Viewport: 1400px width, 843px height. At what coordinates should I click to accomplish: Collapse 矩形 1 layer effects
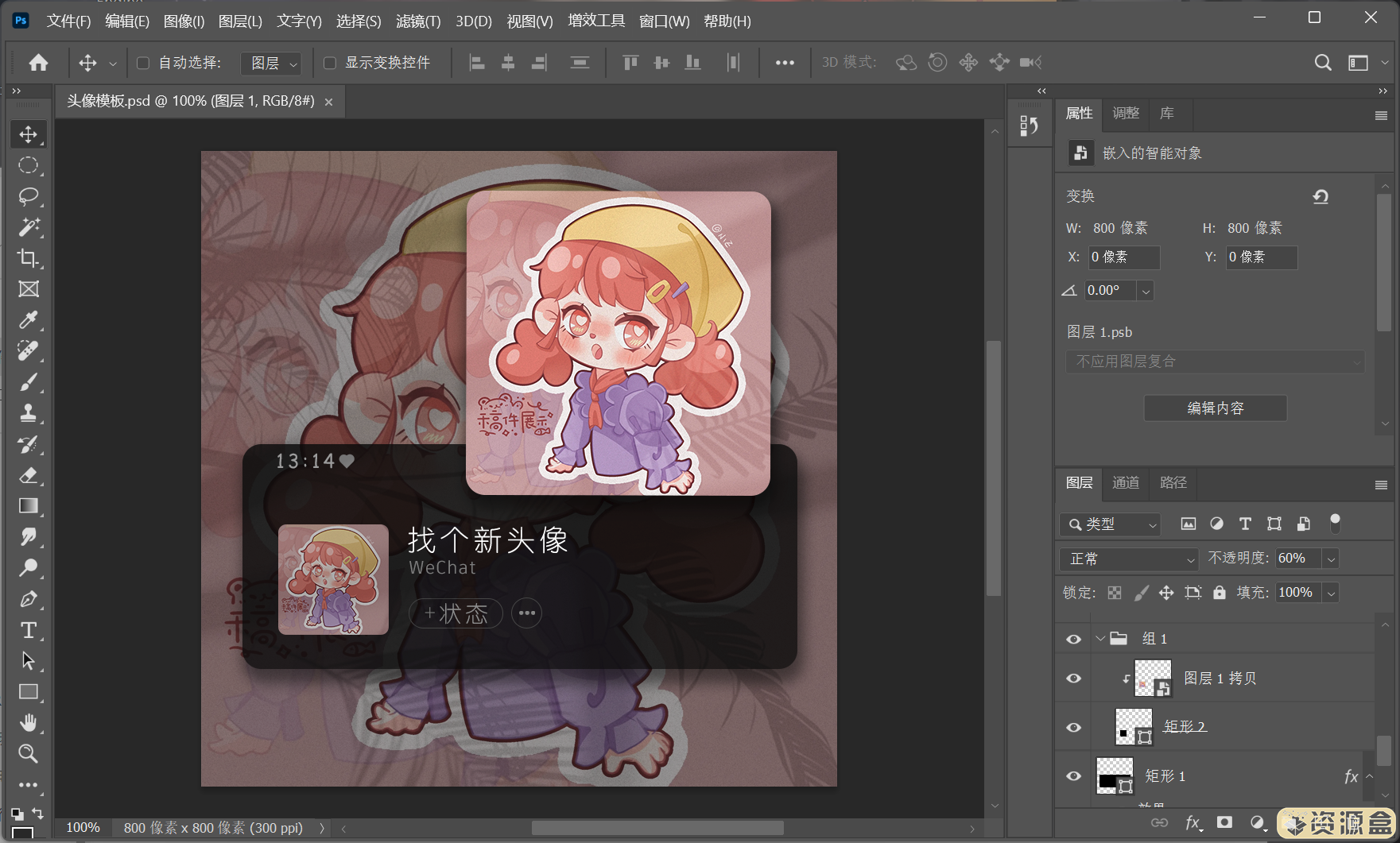pyautogui.click(x=1369, y=776)
